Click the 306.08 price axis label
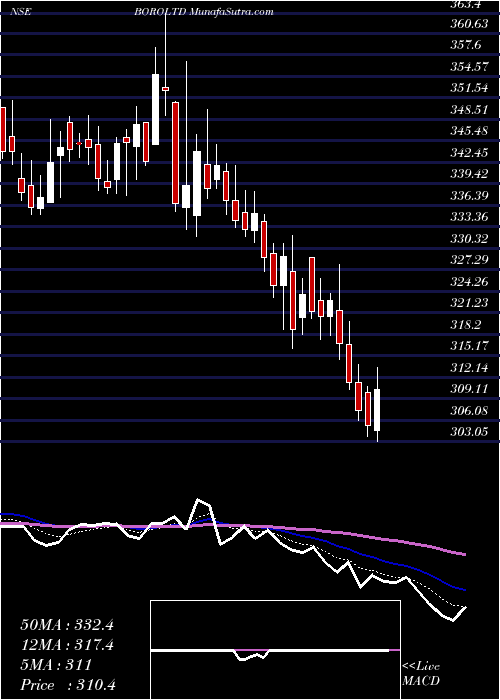The width and height of the screenshot is (500, 700). (469, 410)
